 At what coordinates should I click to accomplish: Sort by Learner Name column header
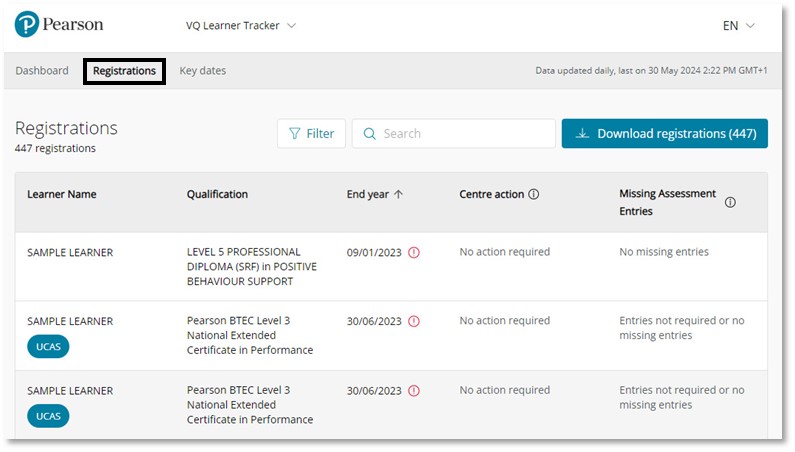(62, 195)
